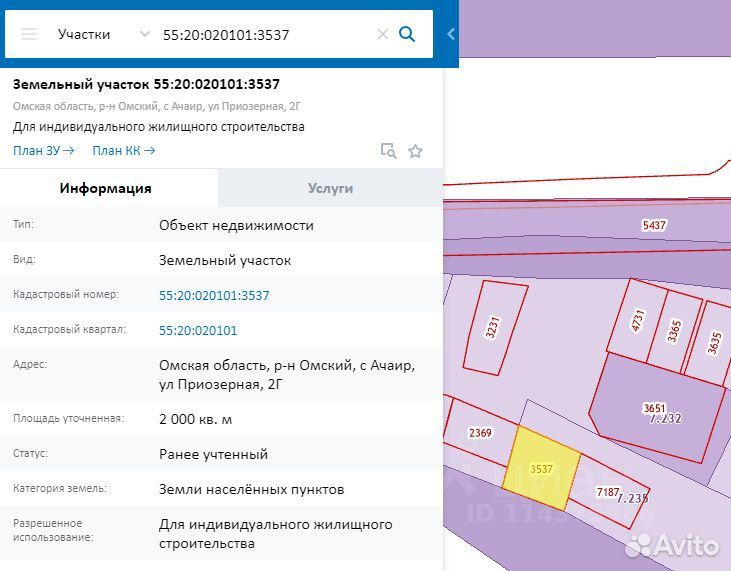Viewport: 731px width, 571px height.
Task: Switch to the Услуги tab
Action: tap(331, 188)
